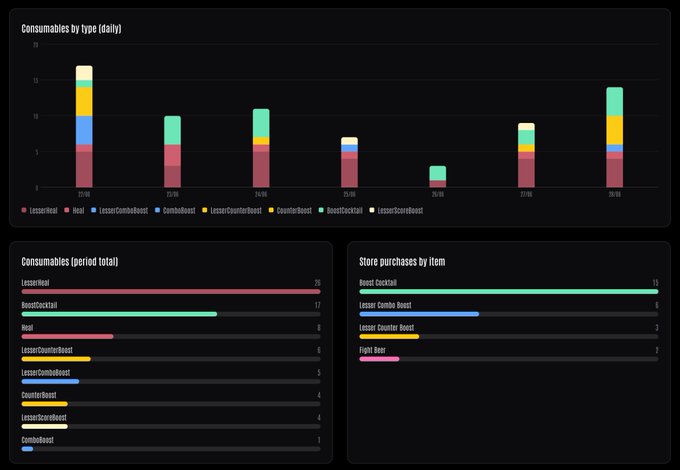The width and height of the screenshot is (680, 470).
Task: Click the "CounterBoost" label in period total list
Action: (39, 395)
